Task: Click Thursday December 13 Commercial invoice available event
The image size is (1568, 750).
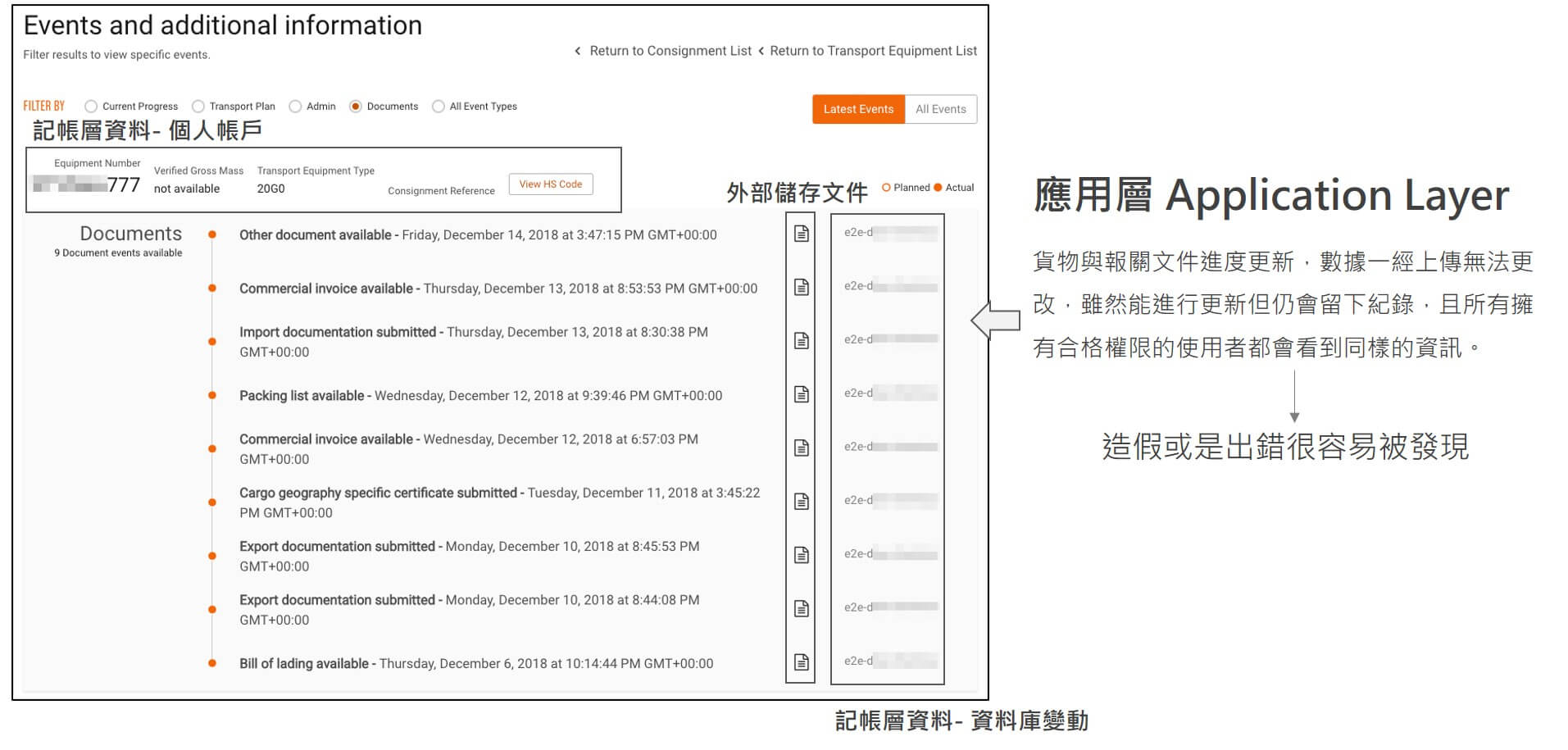Action: pos(498,289)
